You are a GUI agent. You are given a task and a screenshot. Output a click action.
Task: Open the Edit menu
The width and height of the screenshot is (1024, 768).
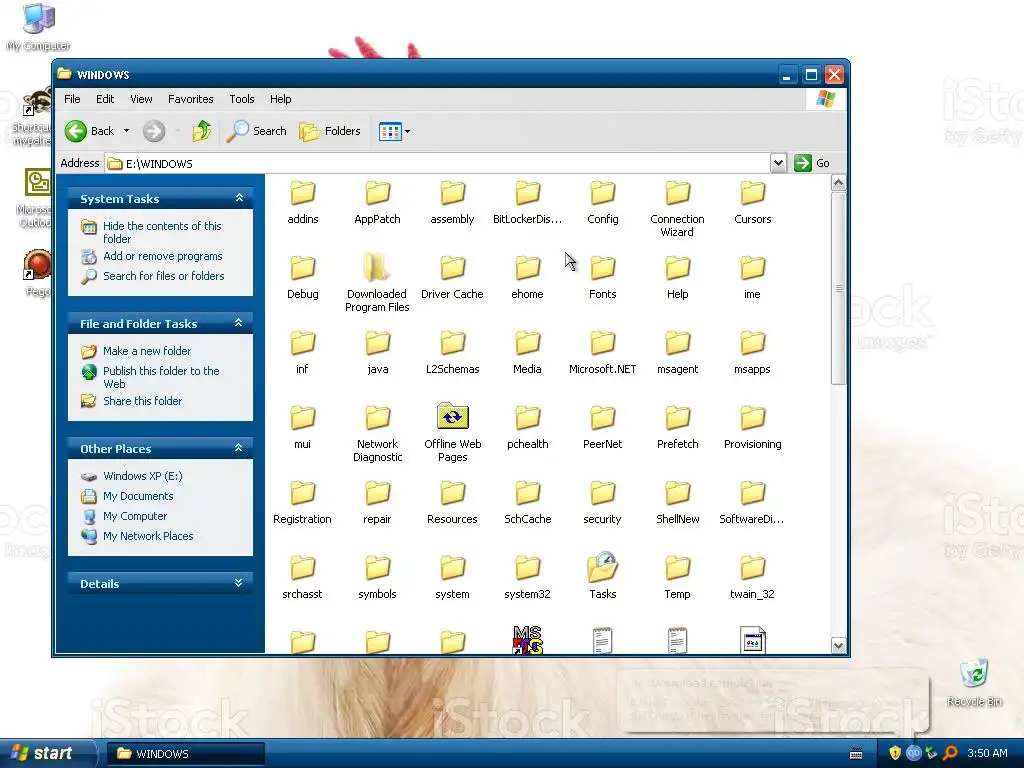(x=104, y=99)
